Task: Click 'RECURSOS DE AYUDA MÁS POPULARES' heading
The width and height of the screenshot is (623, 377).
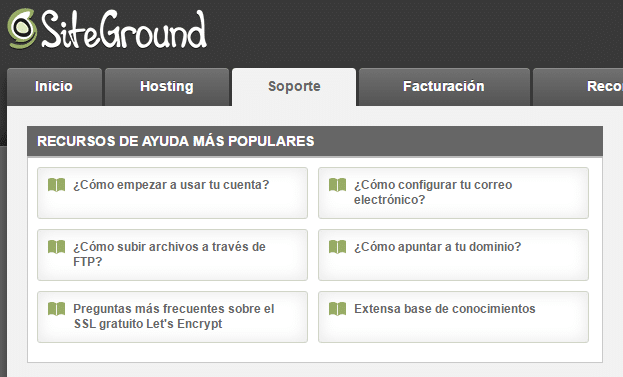Action: point(176,141)
